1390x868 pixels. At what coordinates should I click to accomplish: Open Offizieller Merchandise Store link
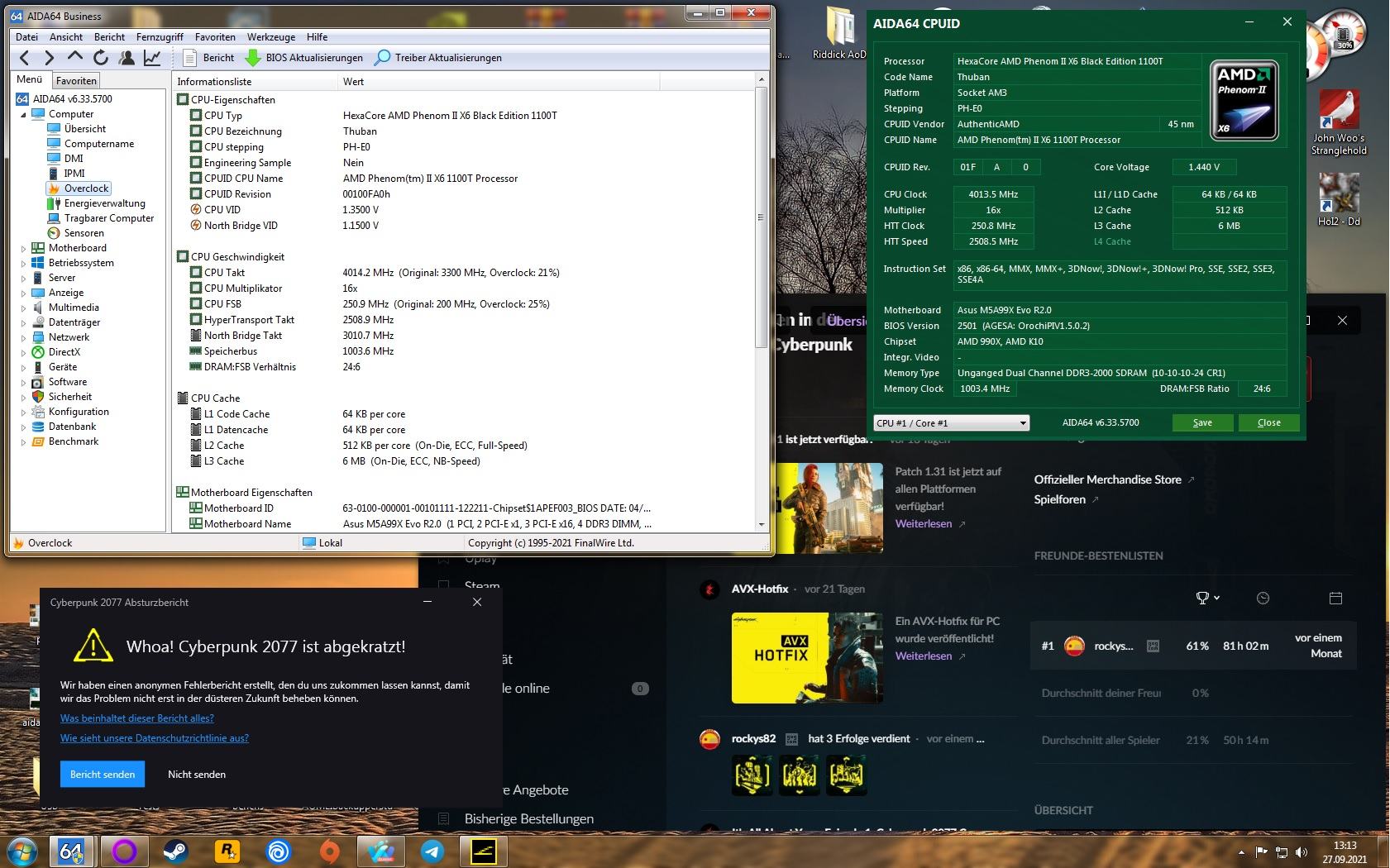click(1108, 479)
